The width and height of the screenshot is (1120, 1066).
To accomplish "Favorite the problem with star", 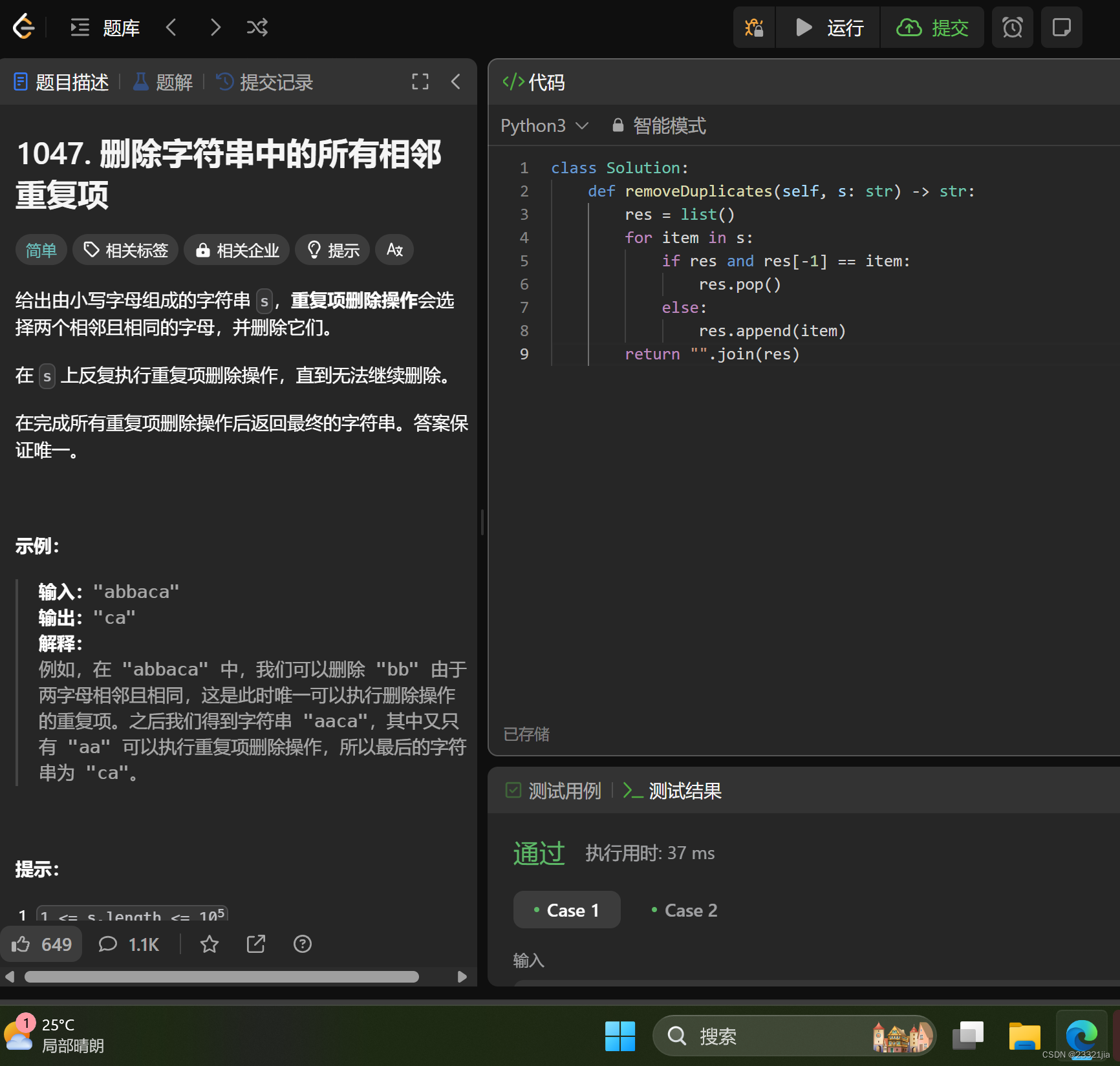I will click(209, 944).
